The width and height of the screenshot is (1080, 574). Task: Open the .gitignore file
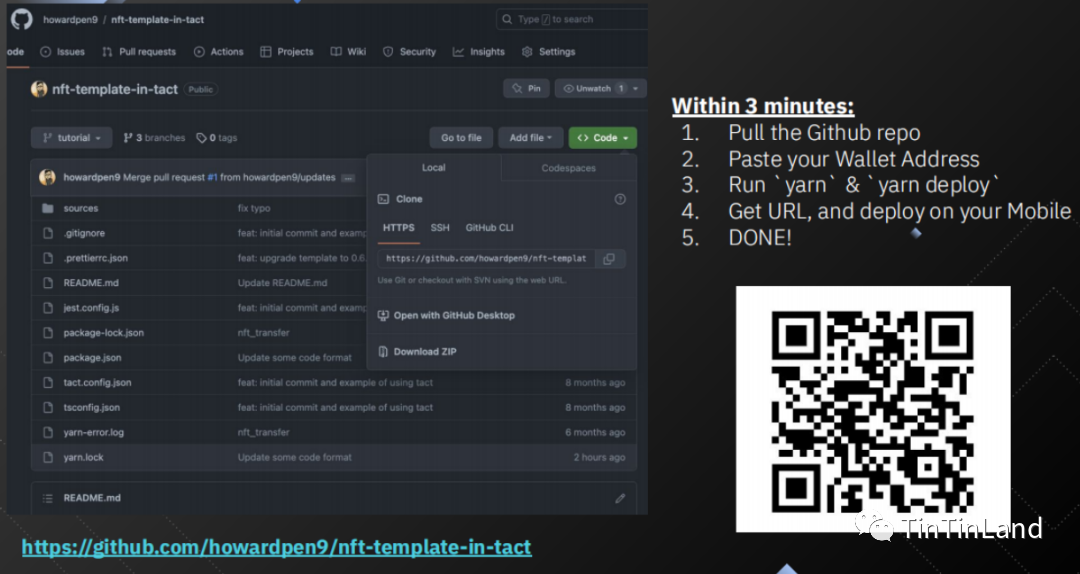pos(84,233)
